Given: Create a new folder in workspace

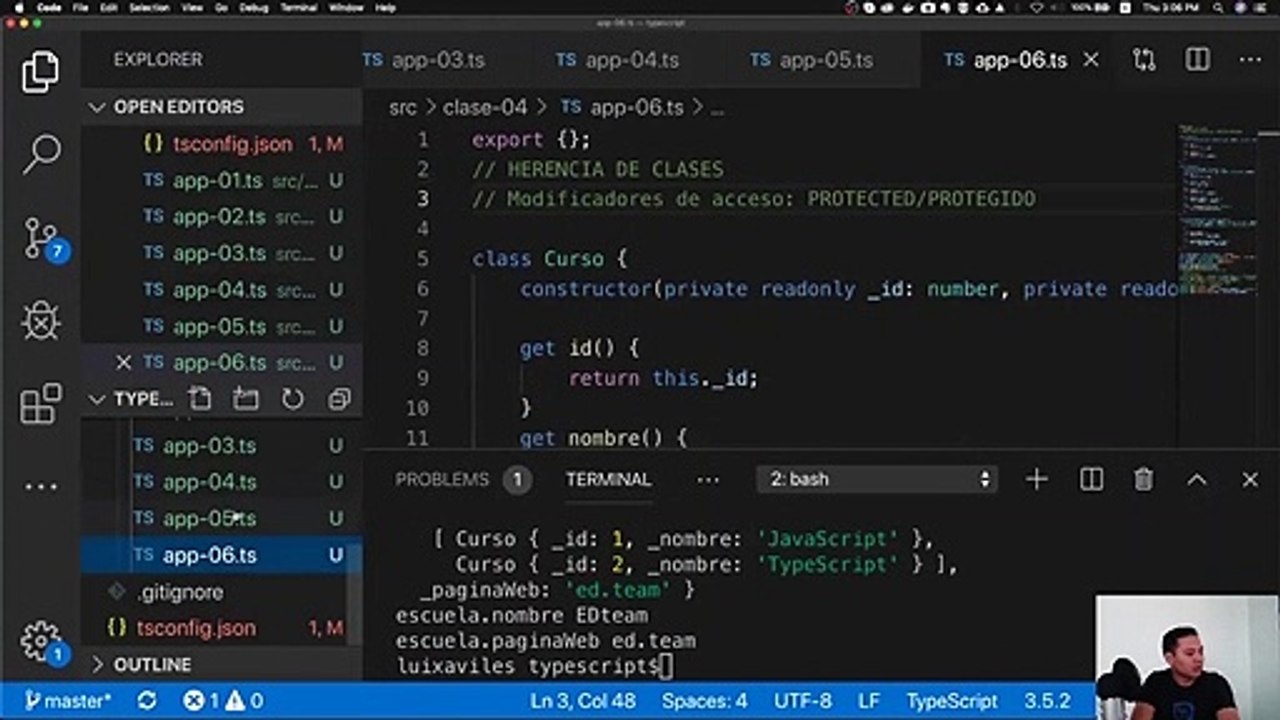Looking at the screenshot, I should coord(245,399).
